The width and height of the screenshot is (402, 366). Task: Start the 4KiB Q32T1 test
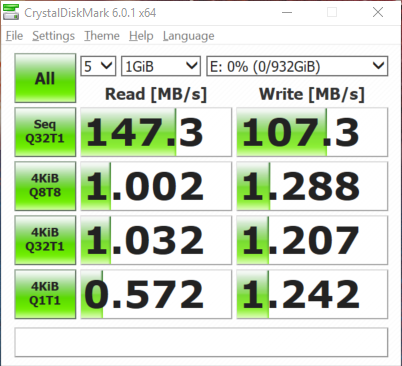tap(45, 240)
